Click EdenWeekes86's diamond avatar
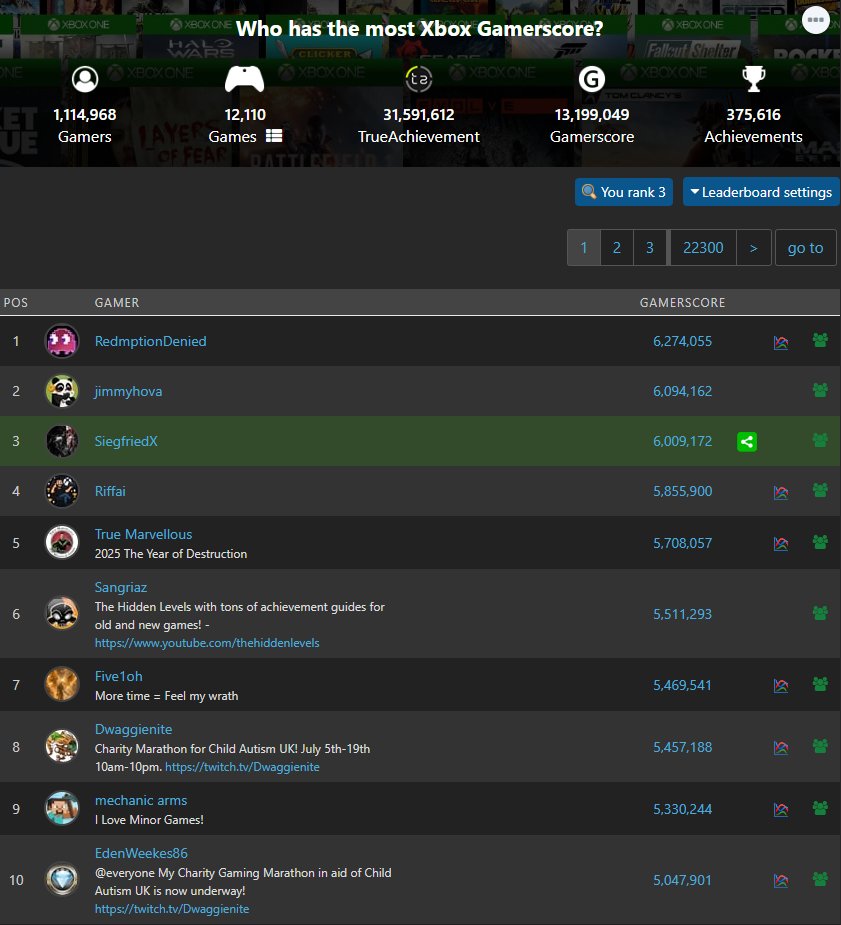 62,880
